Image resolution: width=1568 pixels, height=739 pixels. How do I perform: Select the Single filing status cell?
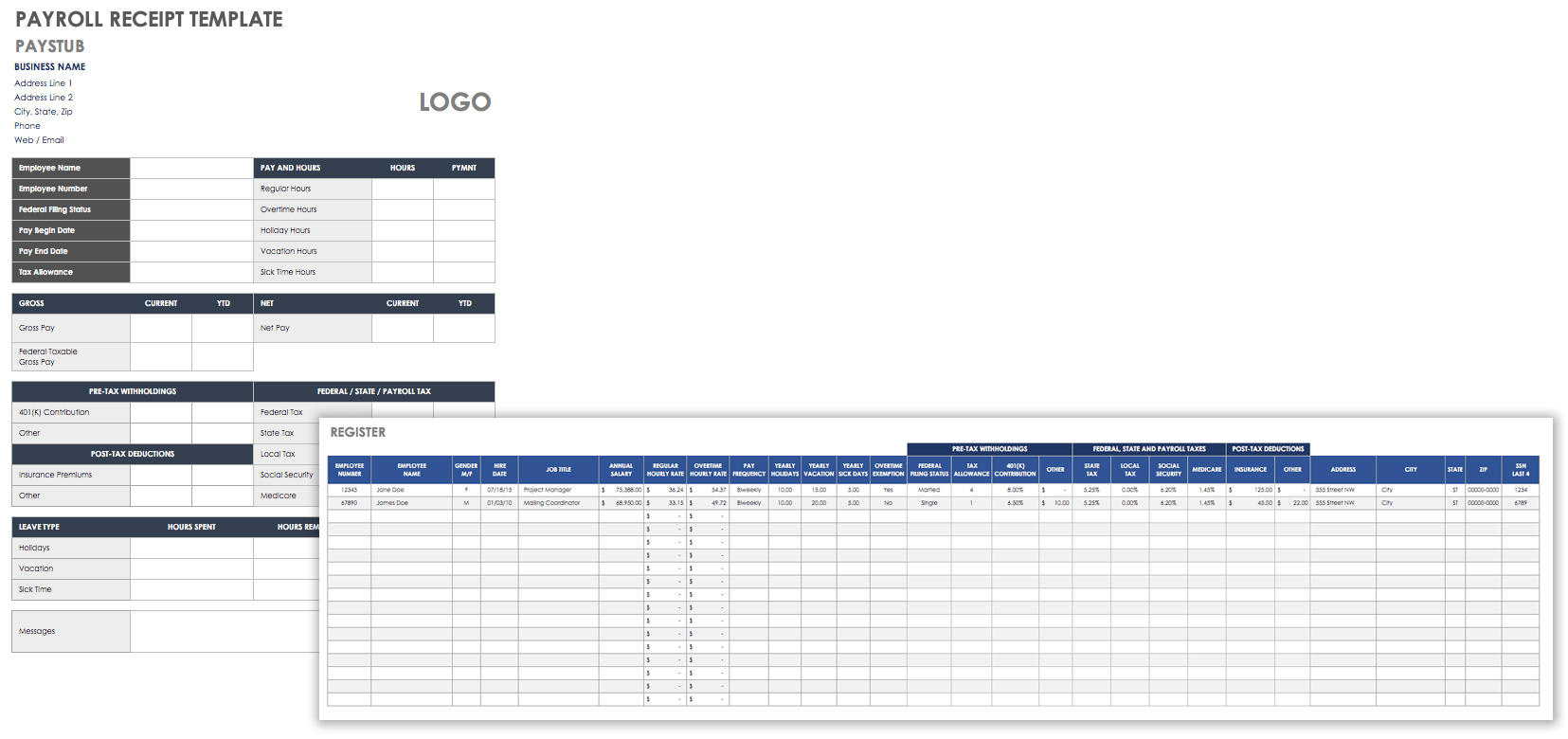(929, 503)
